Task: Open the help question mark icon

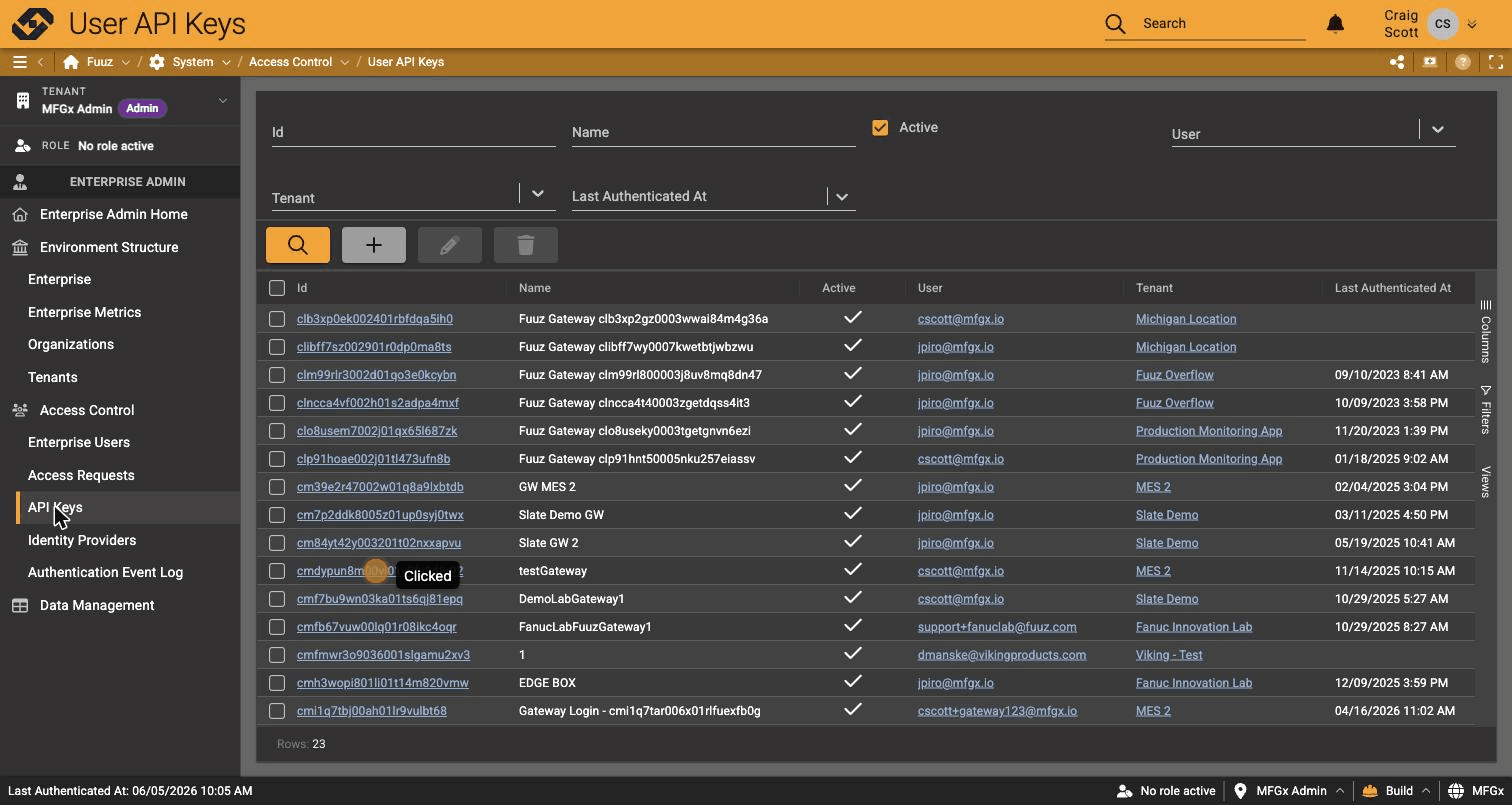Action: (1463, 62)
